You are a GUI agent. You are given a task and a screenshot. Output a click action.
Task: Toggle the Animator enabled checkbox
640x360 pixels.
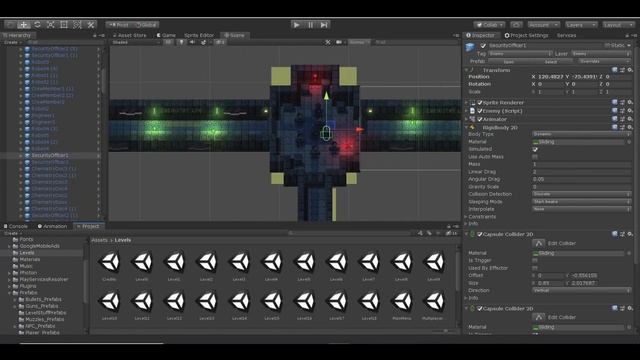tap(480, 119)
